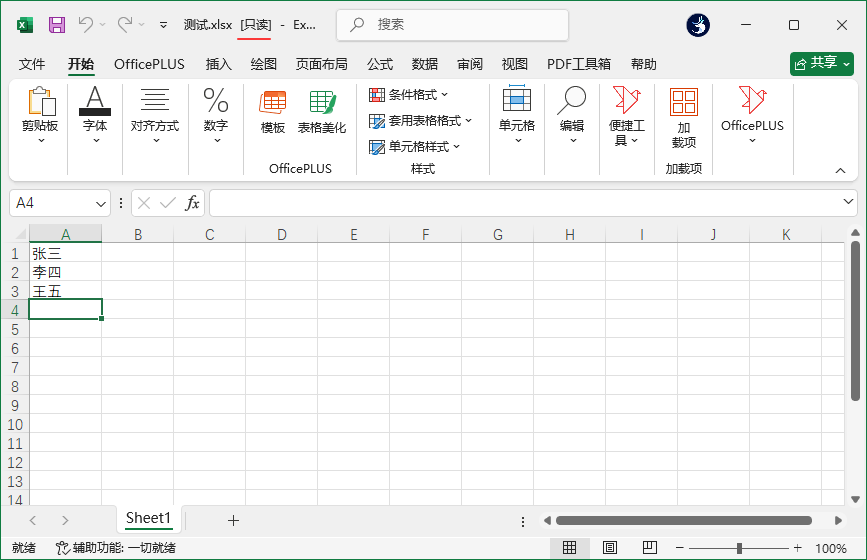Click in the 搜索 search box

(452, 25)
